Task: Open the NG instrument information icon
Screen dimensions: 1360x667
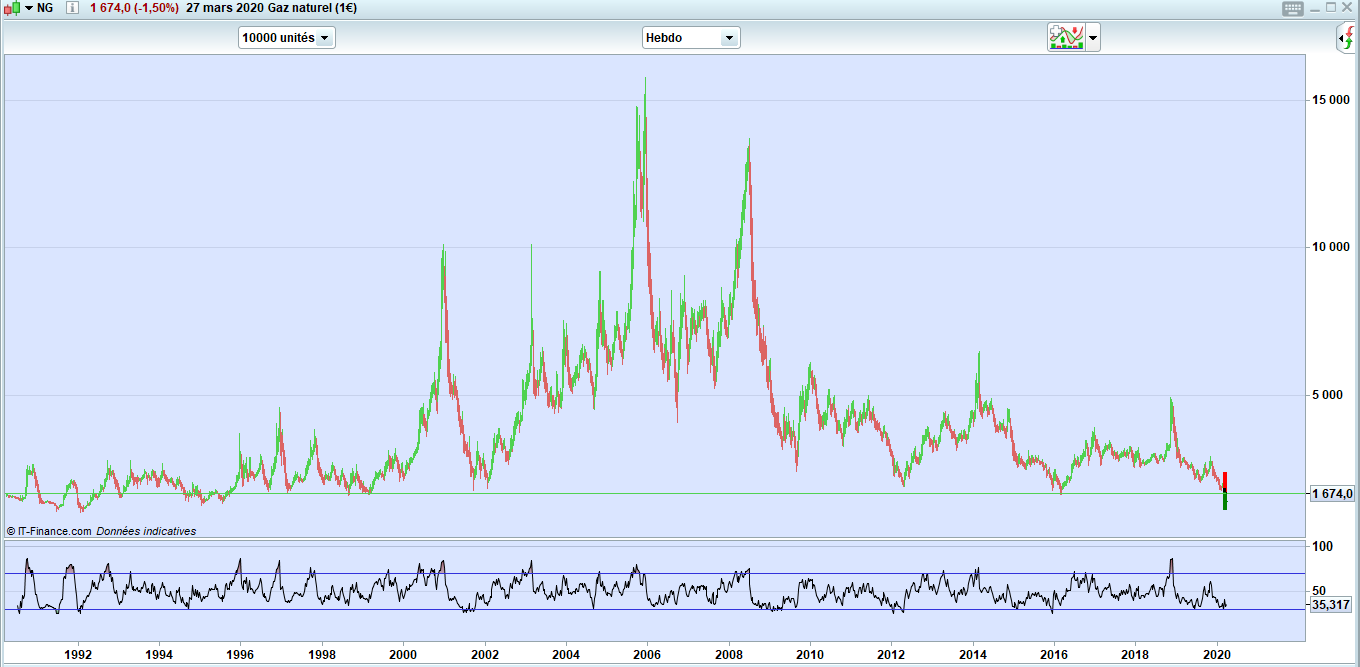Action: (72, 8)
